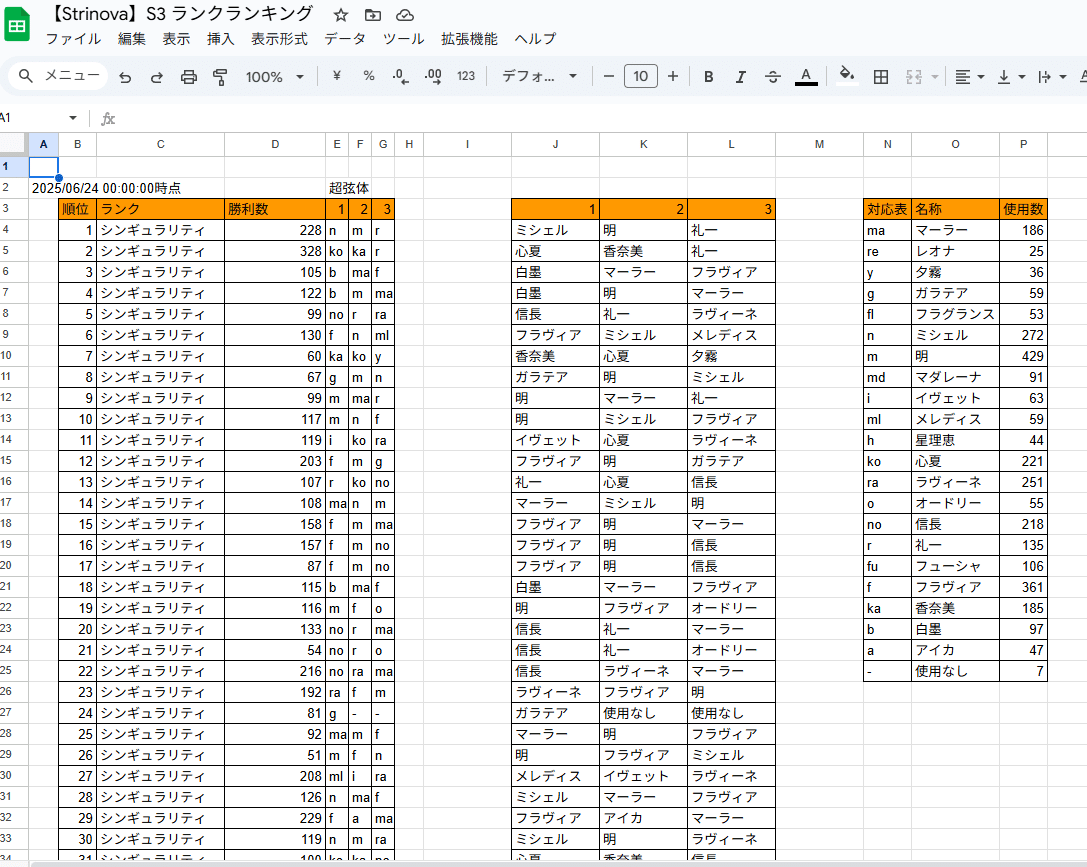Screen dimensions: 1087x867
Task: Activate the paint format tool
Action: pyautogui.click(x=220, y=77)
